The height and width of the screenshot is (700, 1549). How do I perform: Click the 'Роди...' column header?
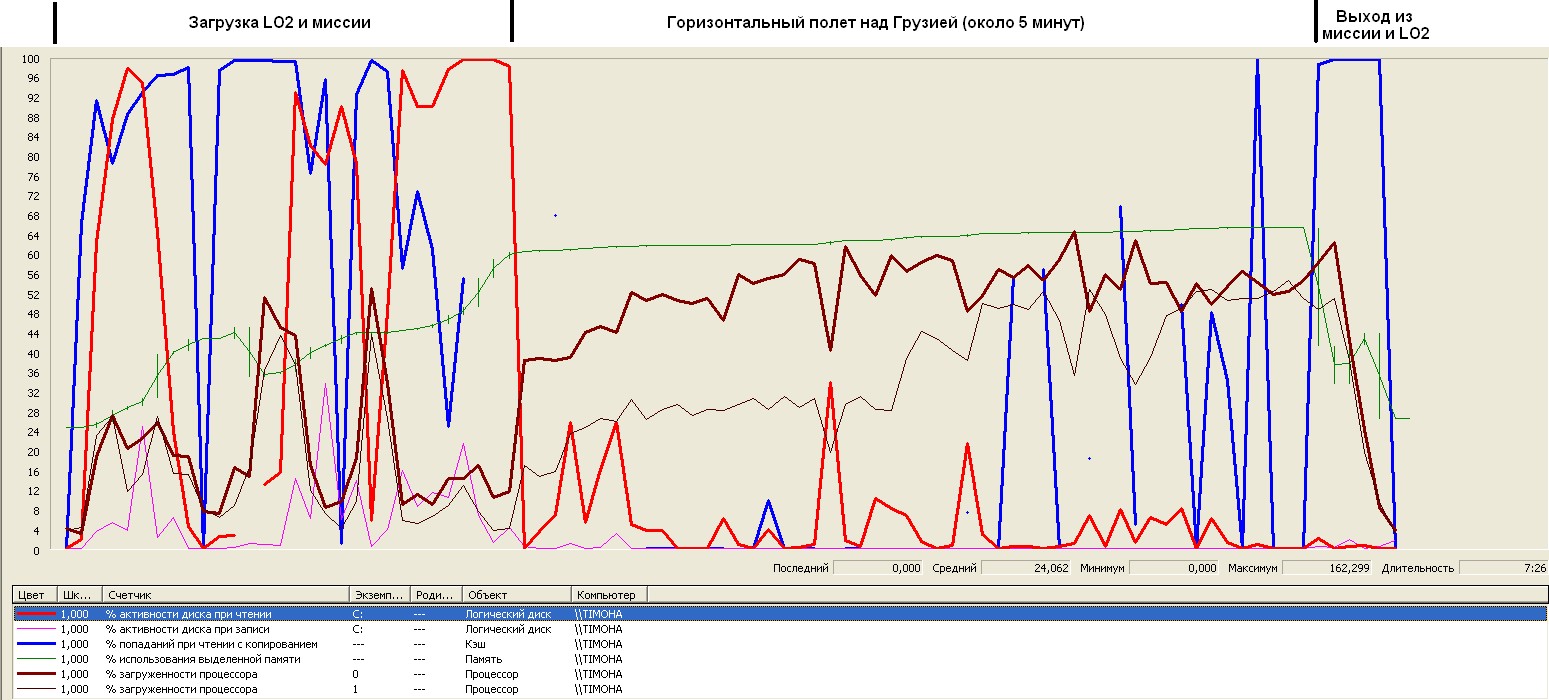pyautogui.click(x=435, y=595)
